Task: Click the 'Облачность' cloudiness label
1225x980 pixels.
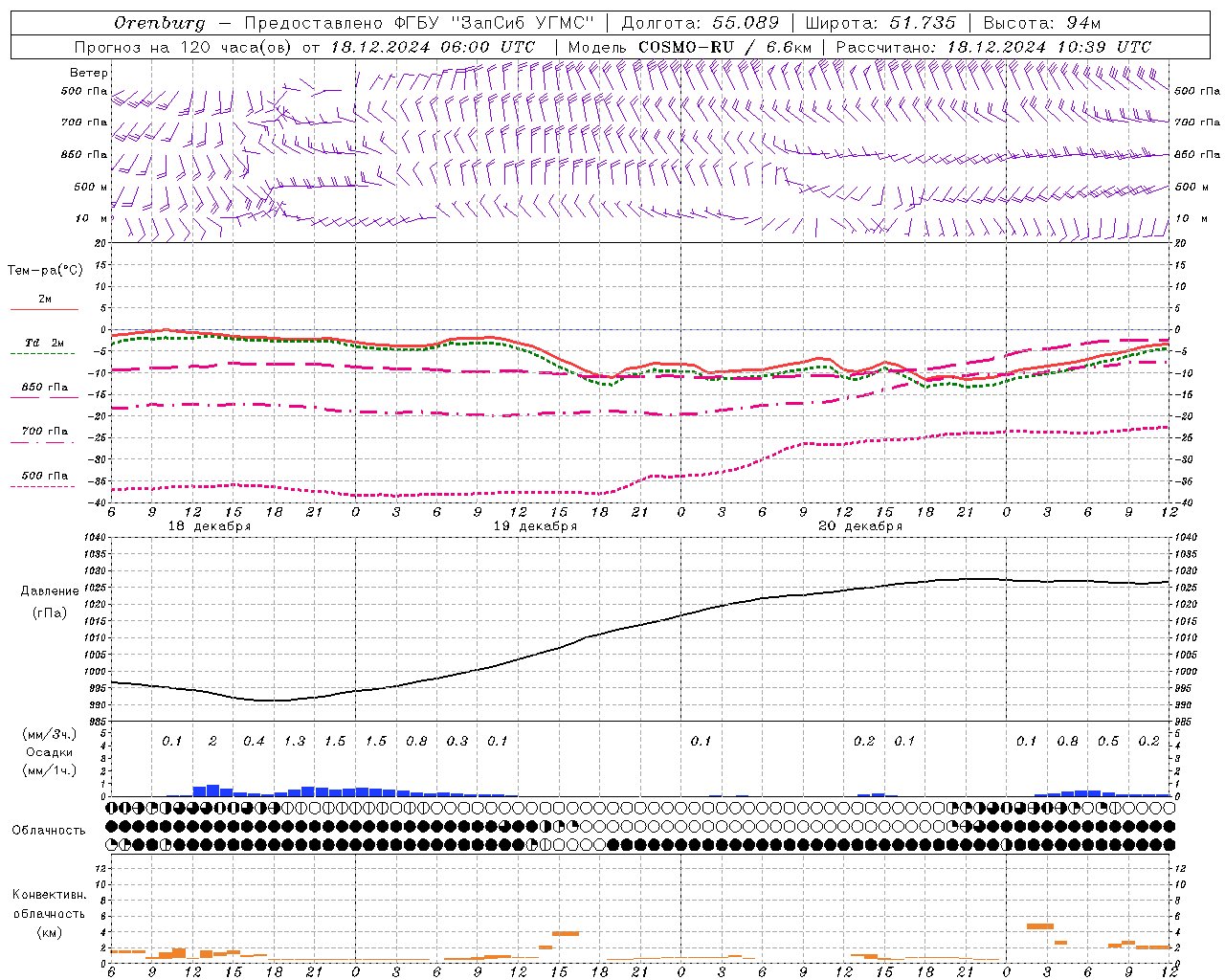Action: tap(49, 830)
